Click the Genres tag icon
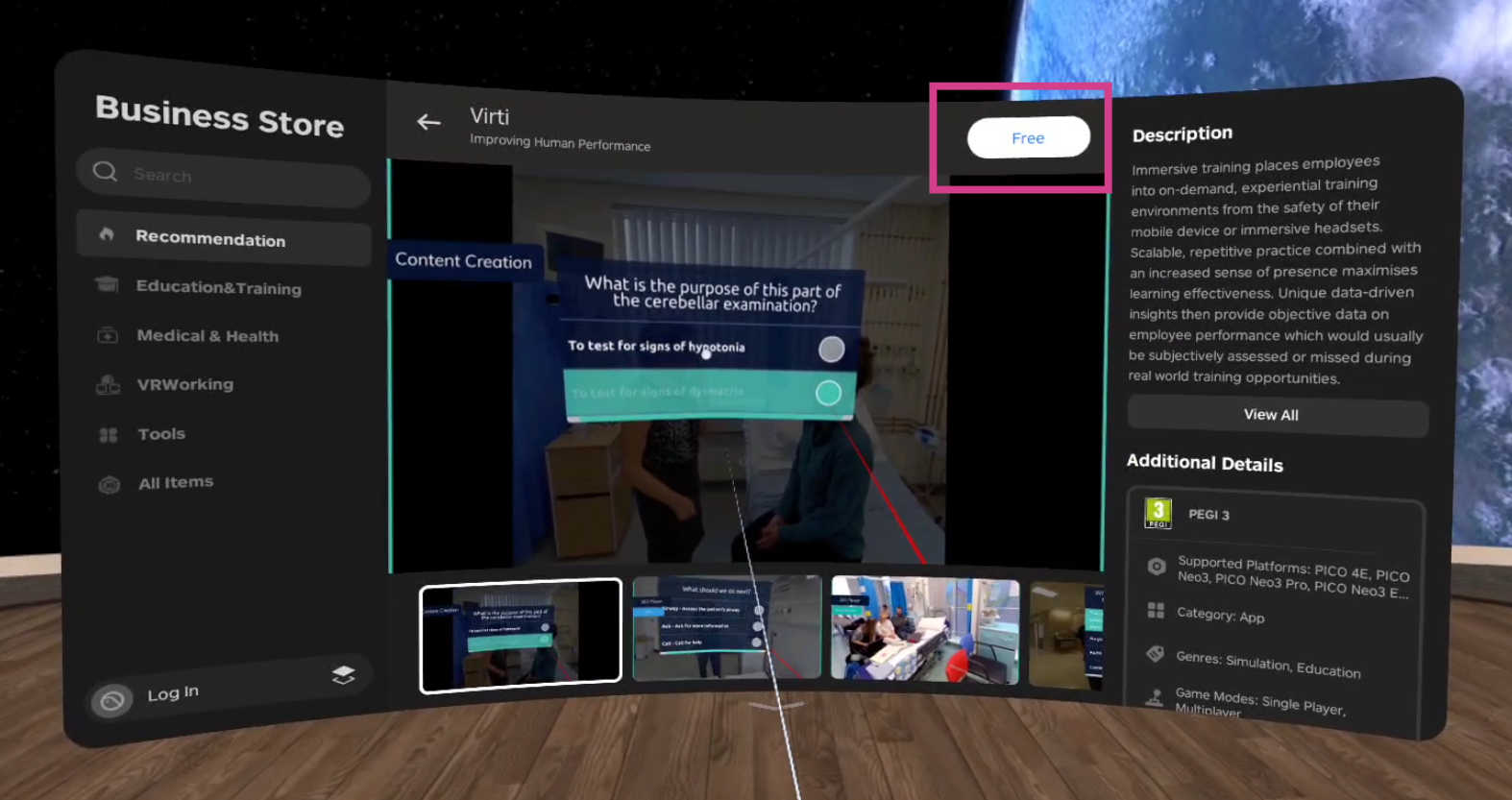This screenshot has width=1512, height=800. (x=1155, y=654)
